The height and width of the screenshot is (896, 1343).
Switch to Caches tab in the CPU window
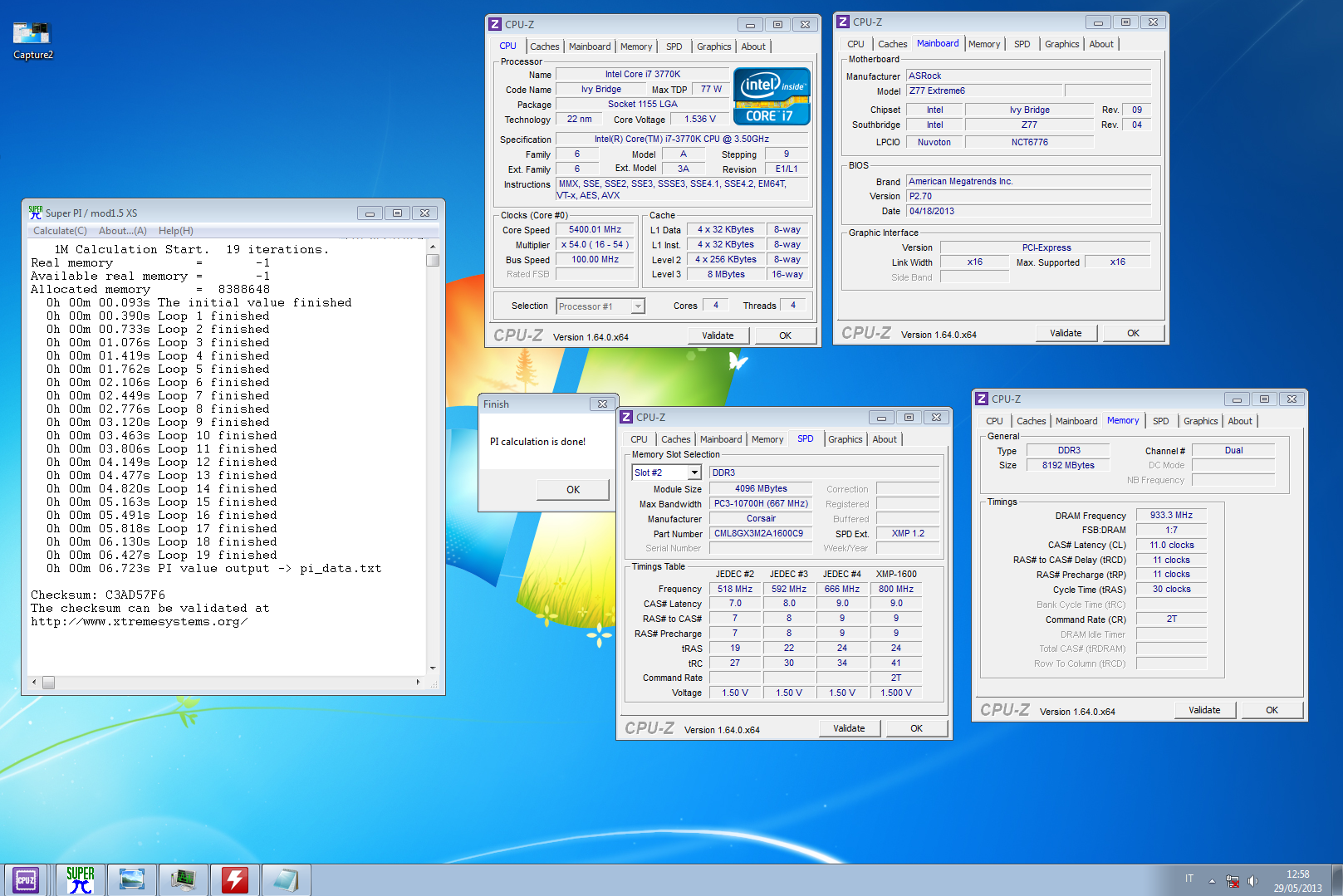tap(544, 47)
